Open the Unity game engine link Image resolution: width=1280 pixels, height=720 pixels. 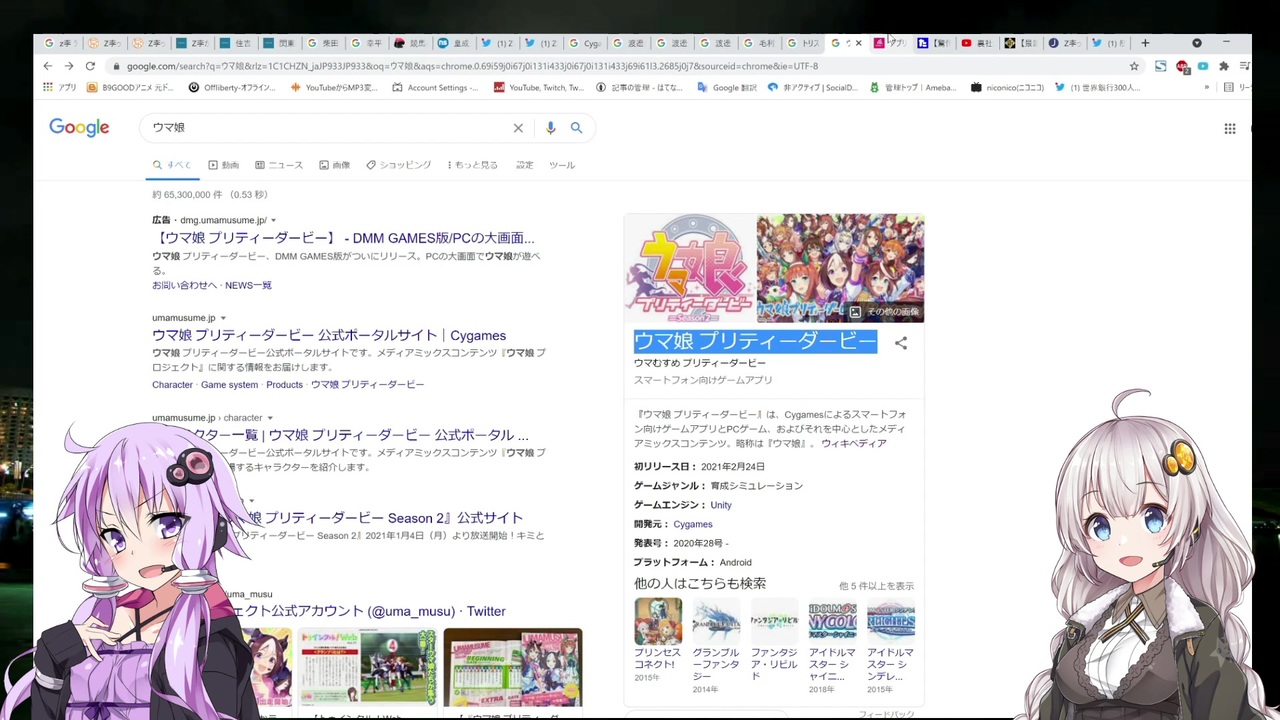click(721, 505)
